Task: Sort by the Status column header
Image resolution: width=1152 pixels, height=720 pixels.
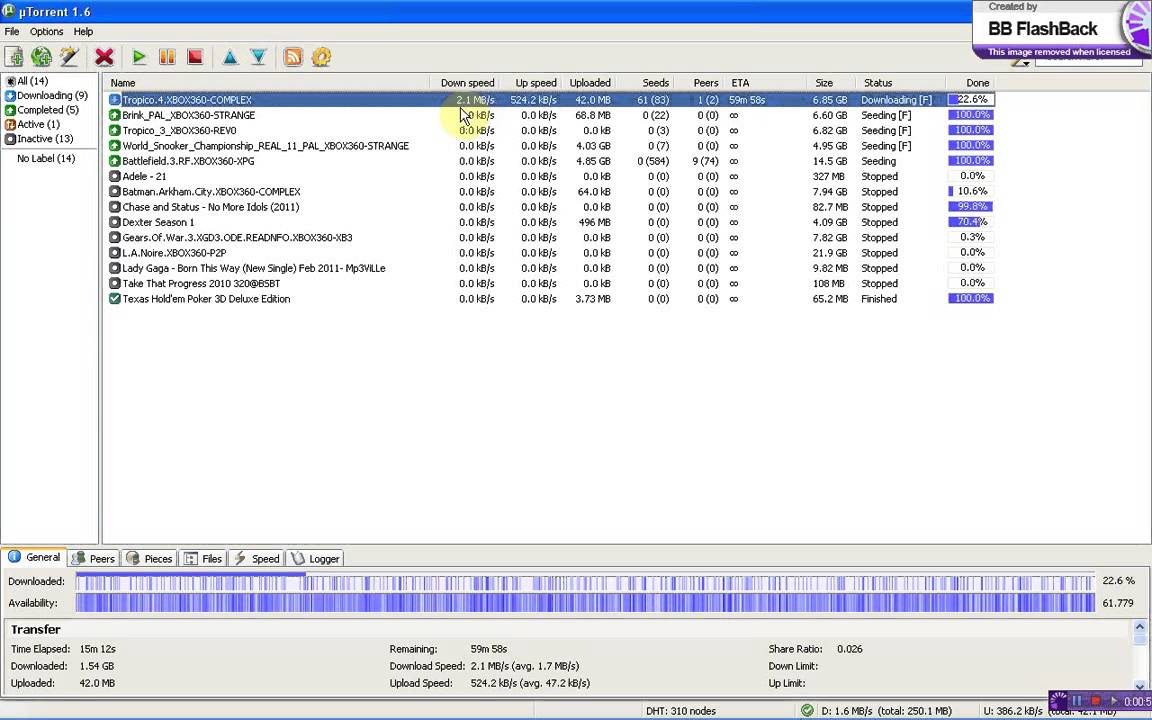Action: point(900,83)
